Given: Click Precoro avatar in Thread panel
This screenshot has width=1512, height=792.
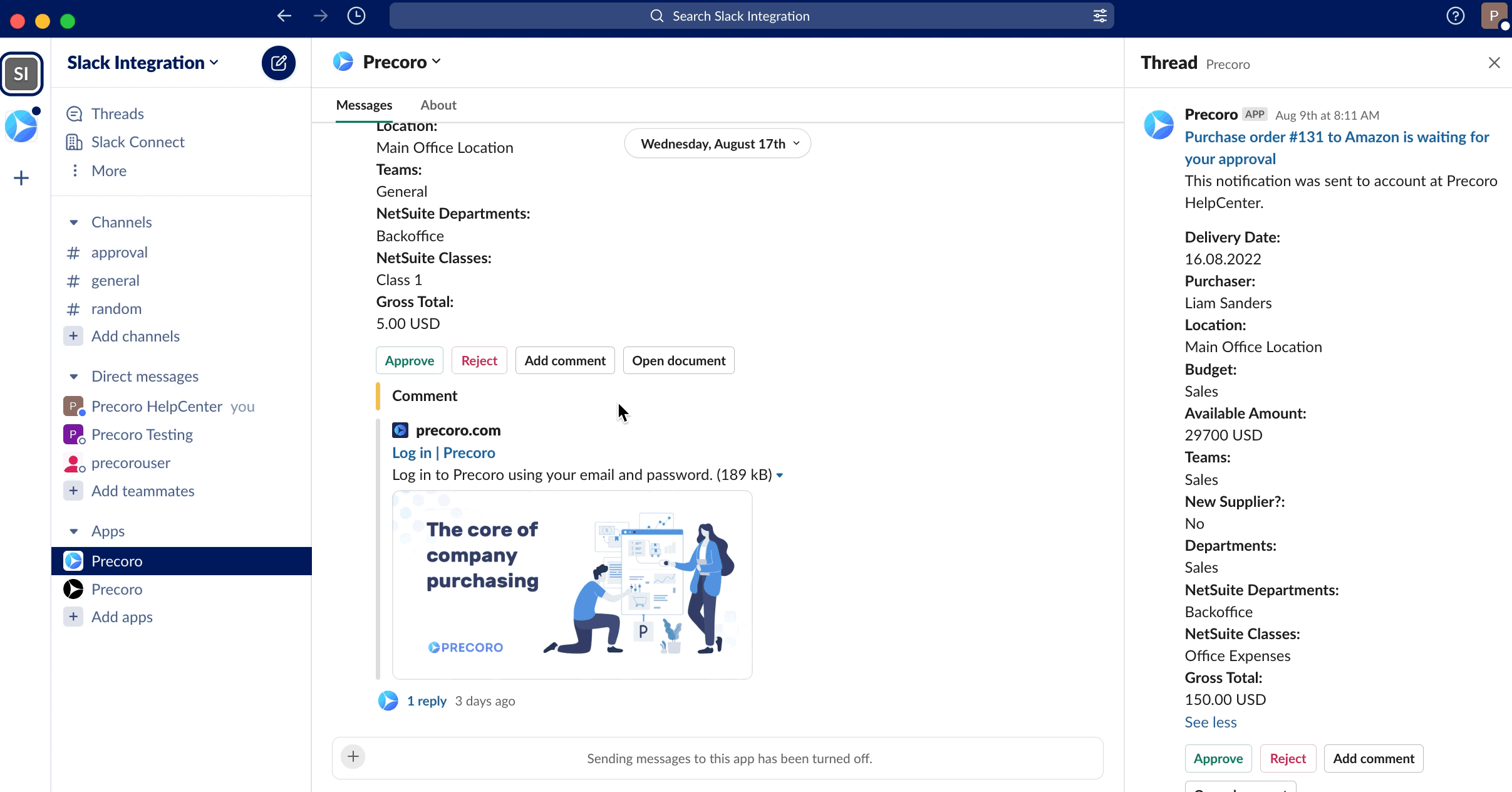Looking at the screenshot, I should pyautogui.click(x=1159, y=125).
